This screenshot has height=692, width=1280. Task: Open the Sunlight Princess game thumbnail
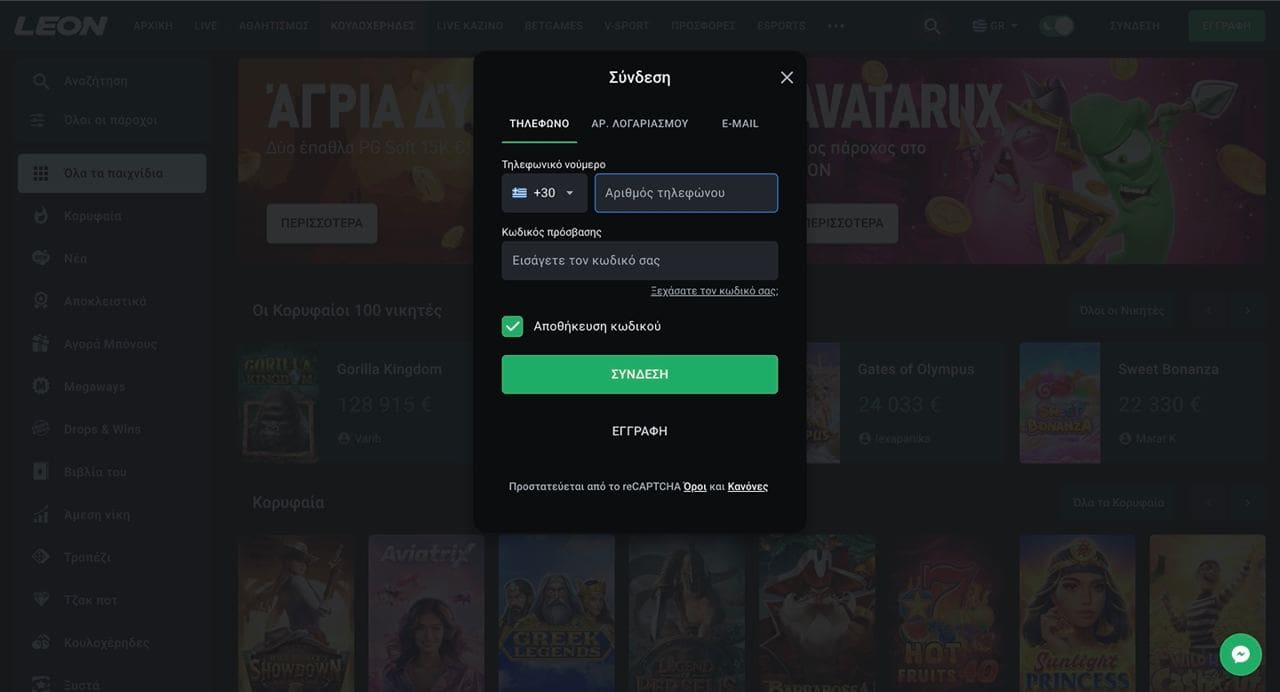[x=1078, y=613]
